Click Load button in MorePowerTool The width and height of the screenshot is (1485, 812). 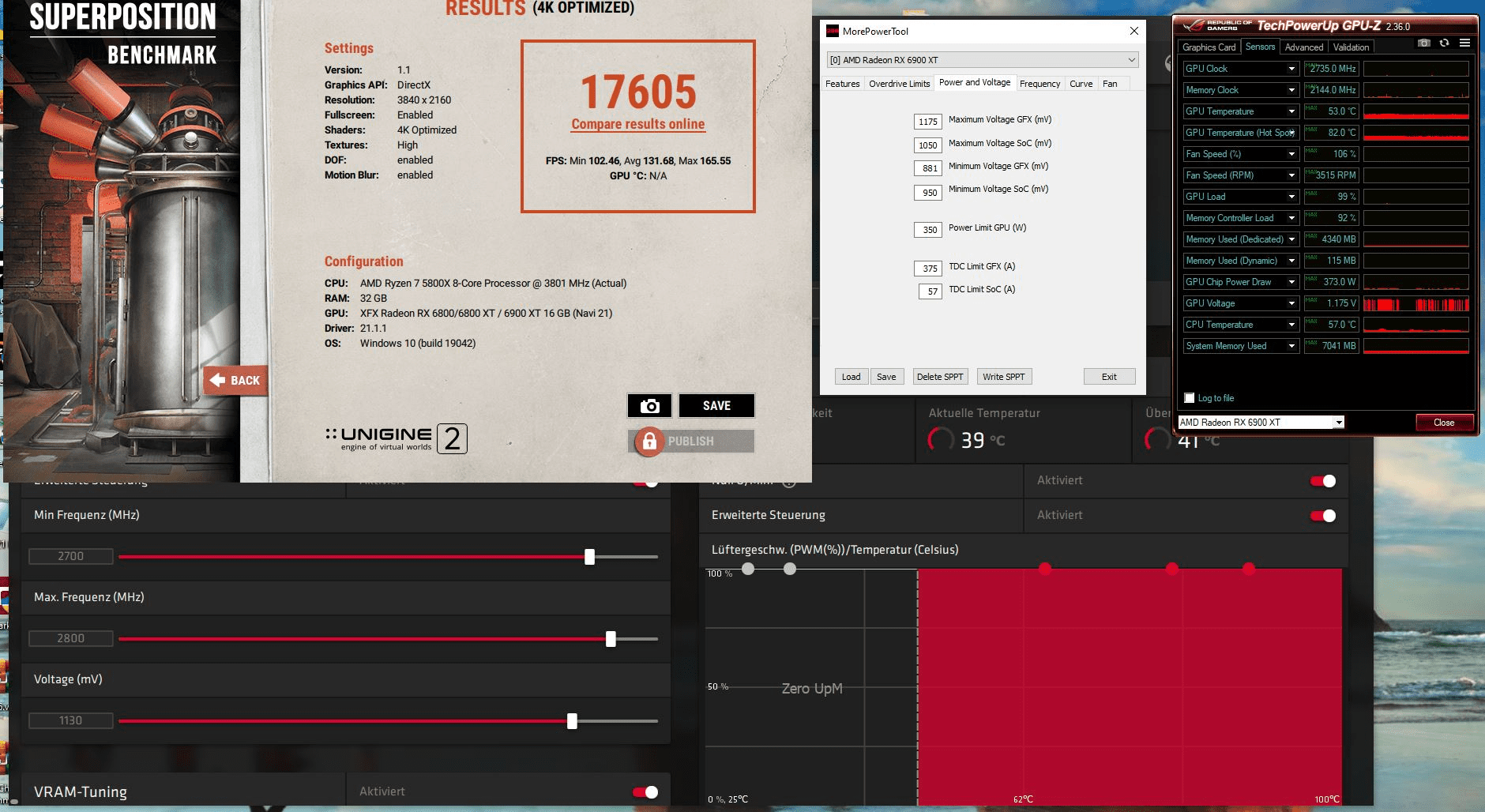851,377
